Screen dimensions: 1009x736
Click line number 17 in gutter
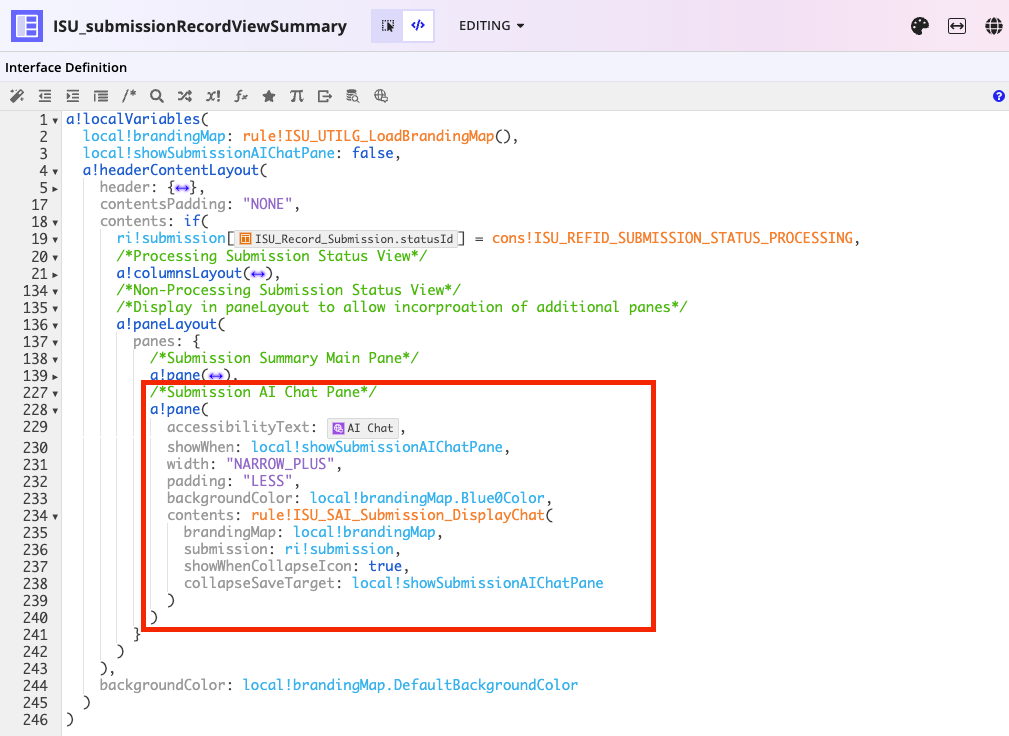pos(39,205)
